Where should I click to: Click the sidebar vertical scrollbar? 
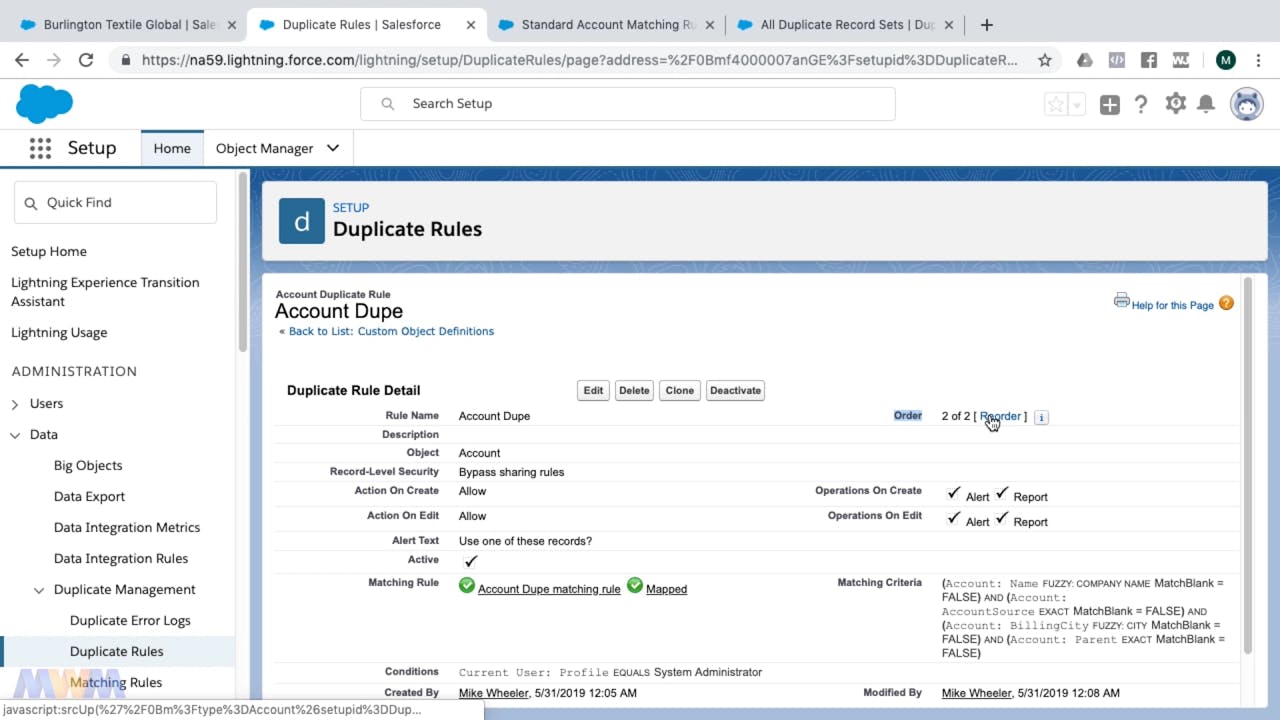pyautogui.click(x=242, y=262)
